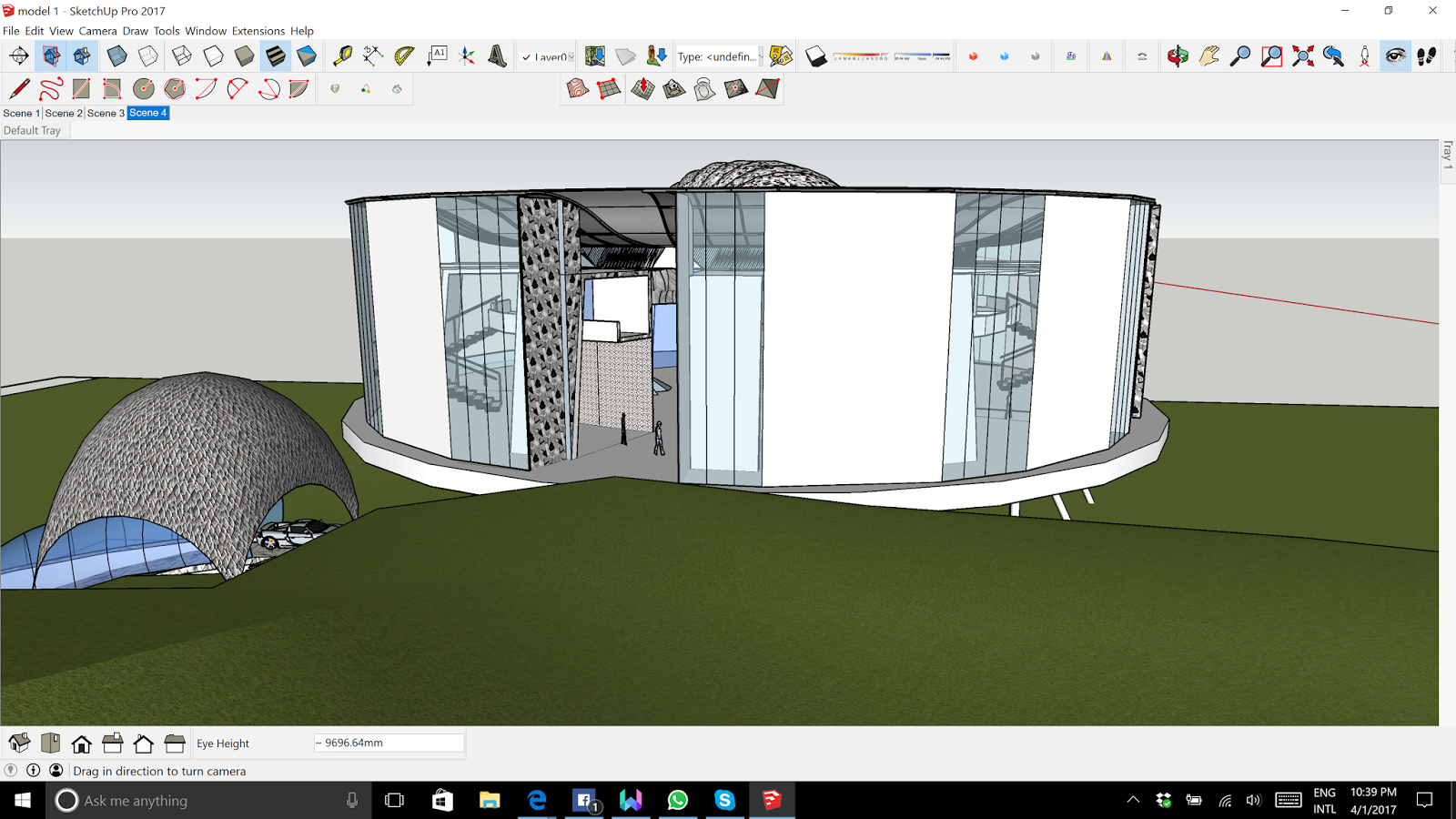The width and height of the screenshot is (1456, 819).
Task: Open the Action Center from system tray
Action: pyautogui.click(x=1426, y=801)
